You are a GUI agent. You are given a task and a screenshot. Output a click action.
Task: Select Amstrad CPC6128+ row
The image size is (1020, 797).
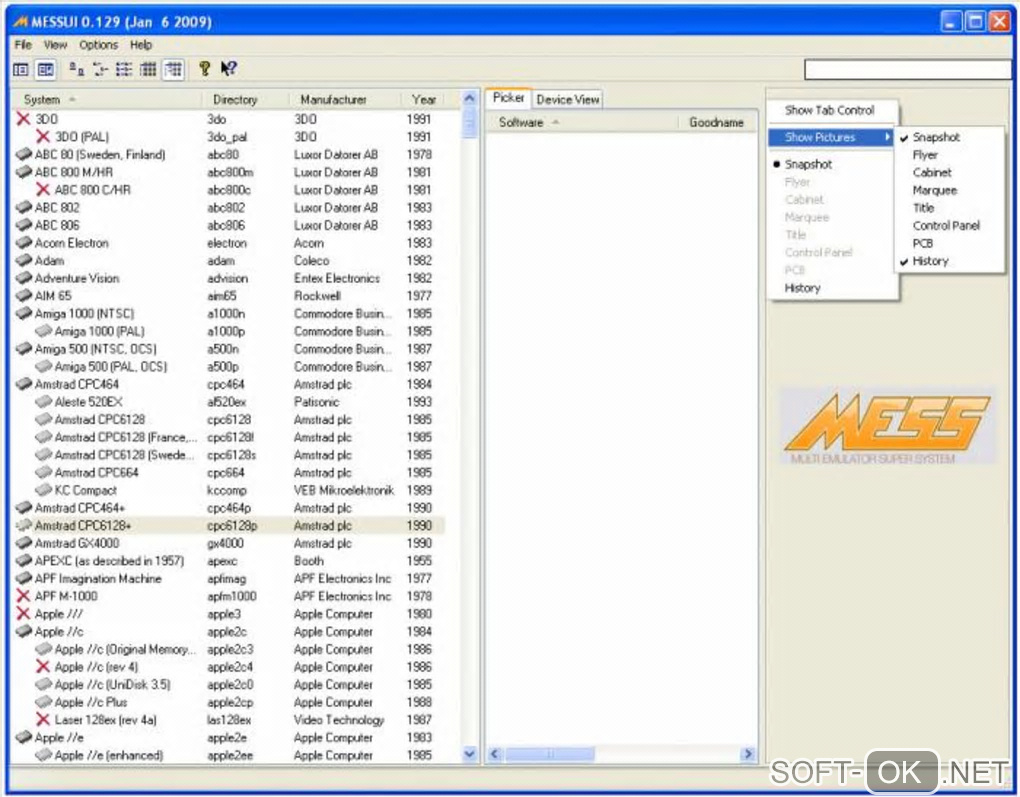click(x=229, y=525)
